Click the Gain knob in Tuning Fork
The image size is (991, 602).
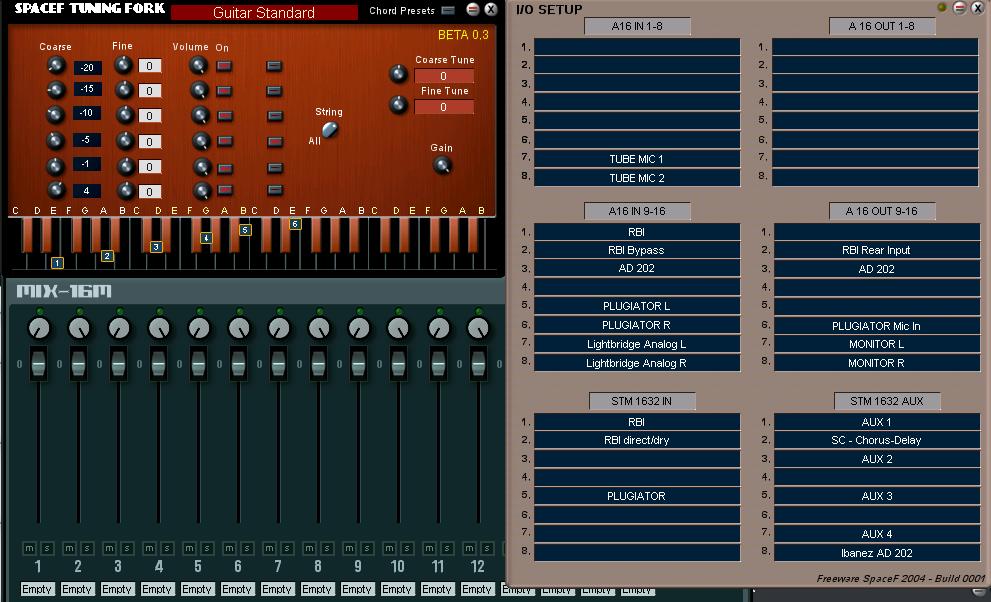pos(442,166)
